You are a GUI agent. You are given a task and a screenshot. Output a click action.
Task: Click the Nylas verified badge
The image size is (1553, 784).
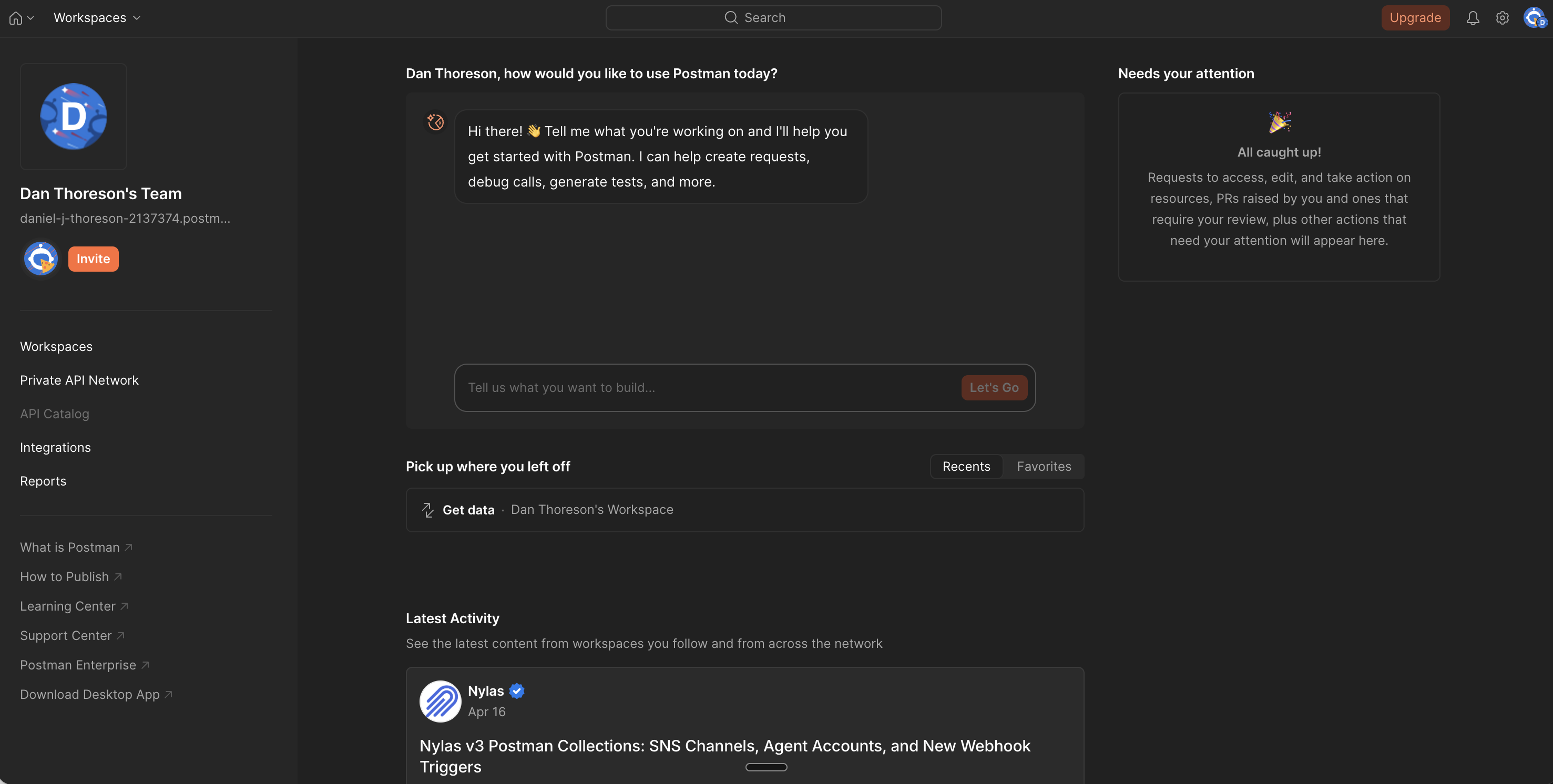pos(517,691)
